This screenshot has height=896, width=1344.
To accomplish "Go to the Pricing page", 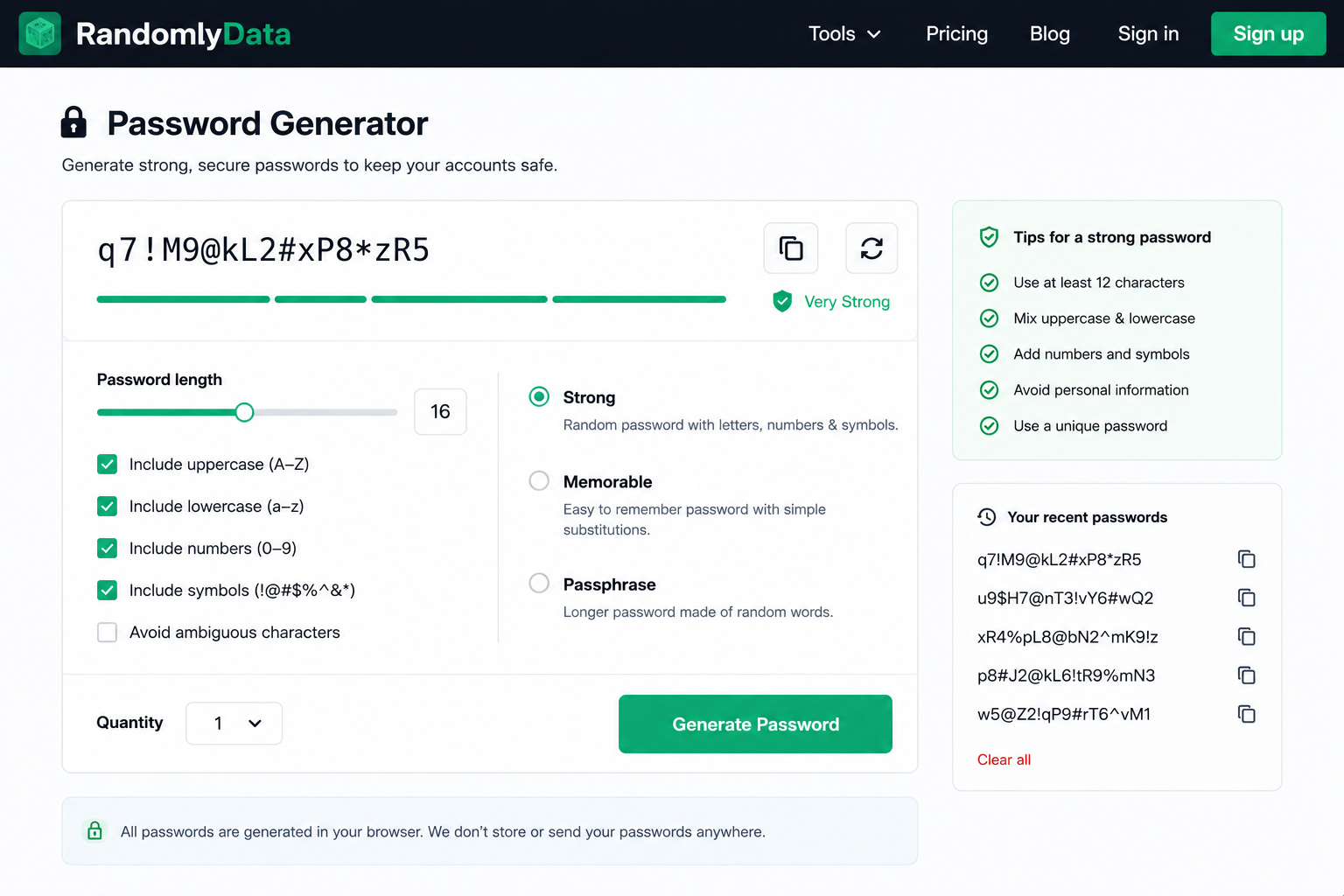I will [x=957, y=34].
